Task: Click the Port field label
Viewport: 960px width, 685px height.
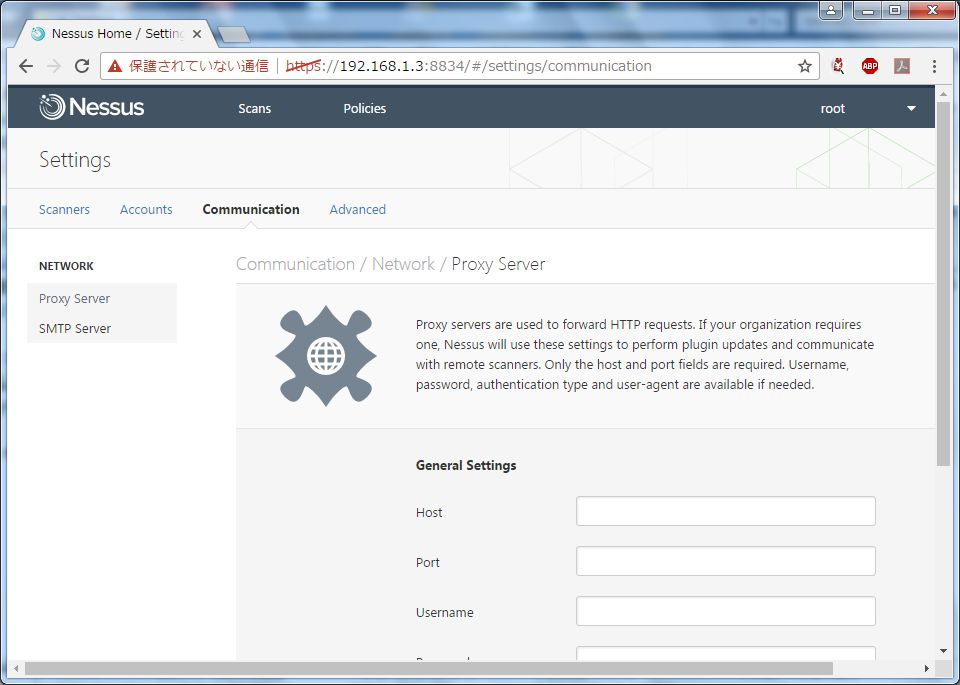Action: (x=428, y=563)
